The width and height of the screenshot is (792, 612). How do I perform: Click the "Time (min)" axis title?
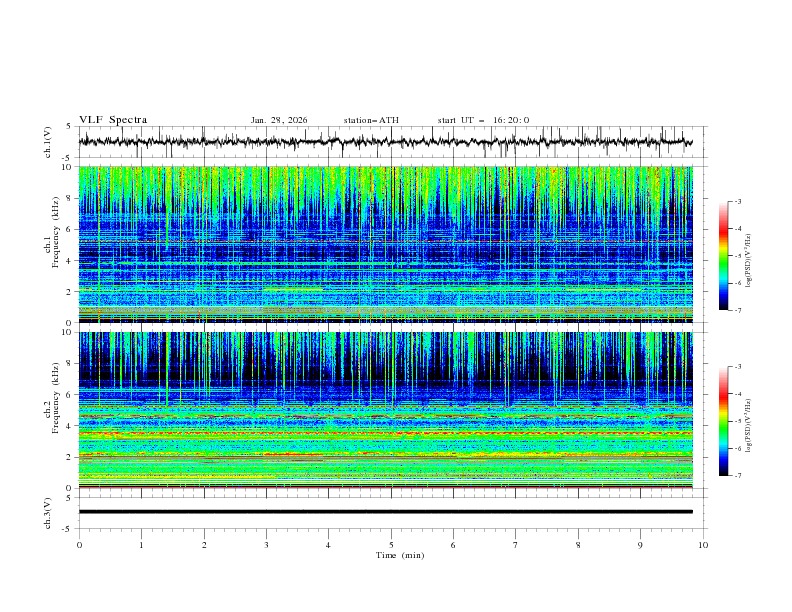pyautogui.click(x=400, y=555)
